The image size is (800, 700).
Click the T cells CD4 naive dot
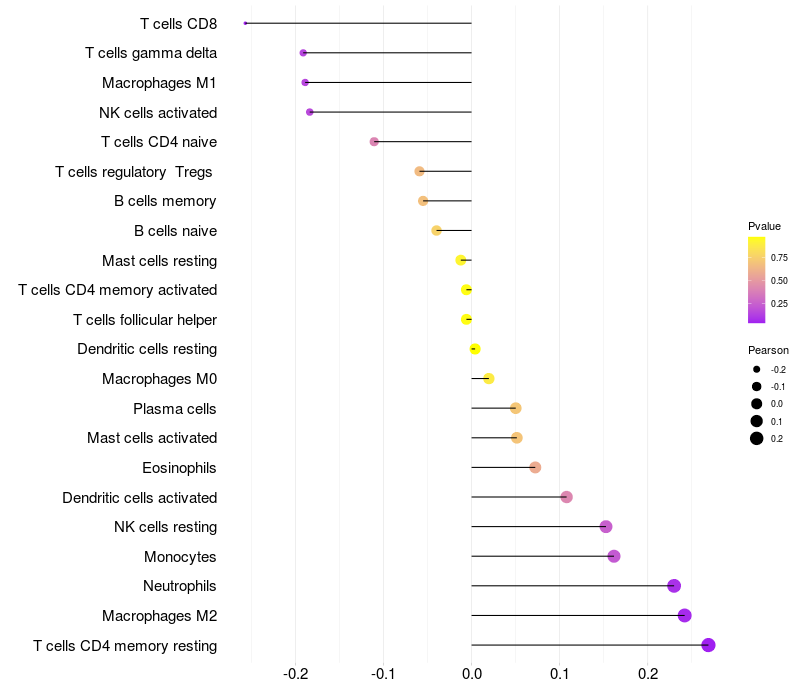pos(374,142)
